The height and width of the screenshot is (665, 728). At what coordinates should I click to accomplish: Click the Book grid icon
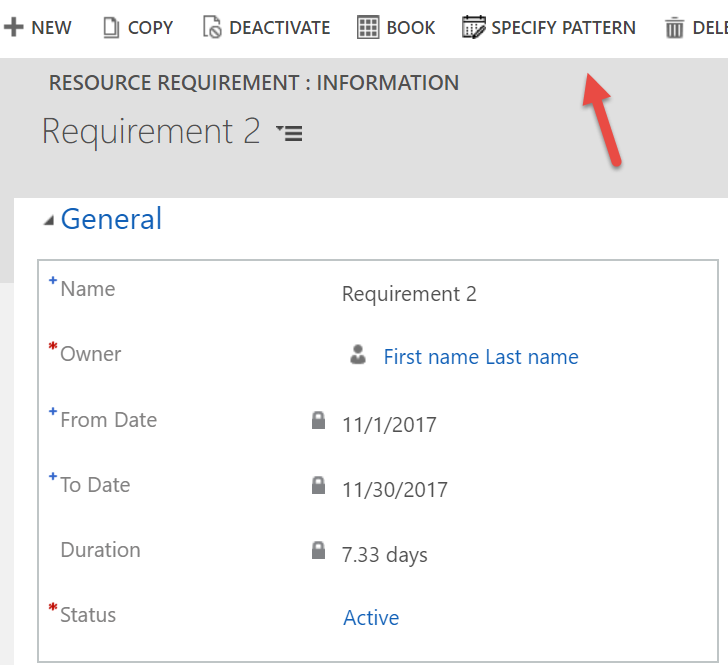point(368,27)
